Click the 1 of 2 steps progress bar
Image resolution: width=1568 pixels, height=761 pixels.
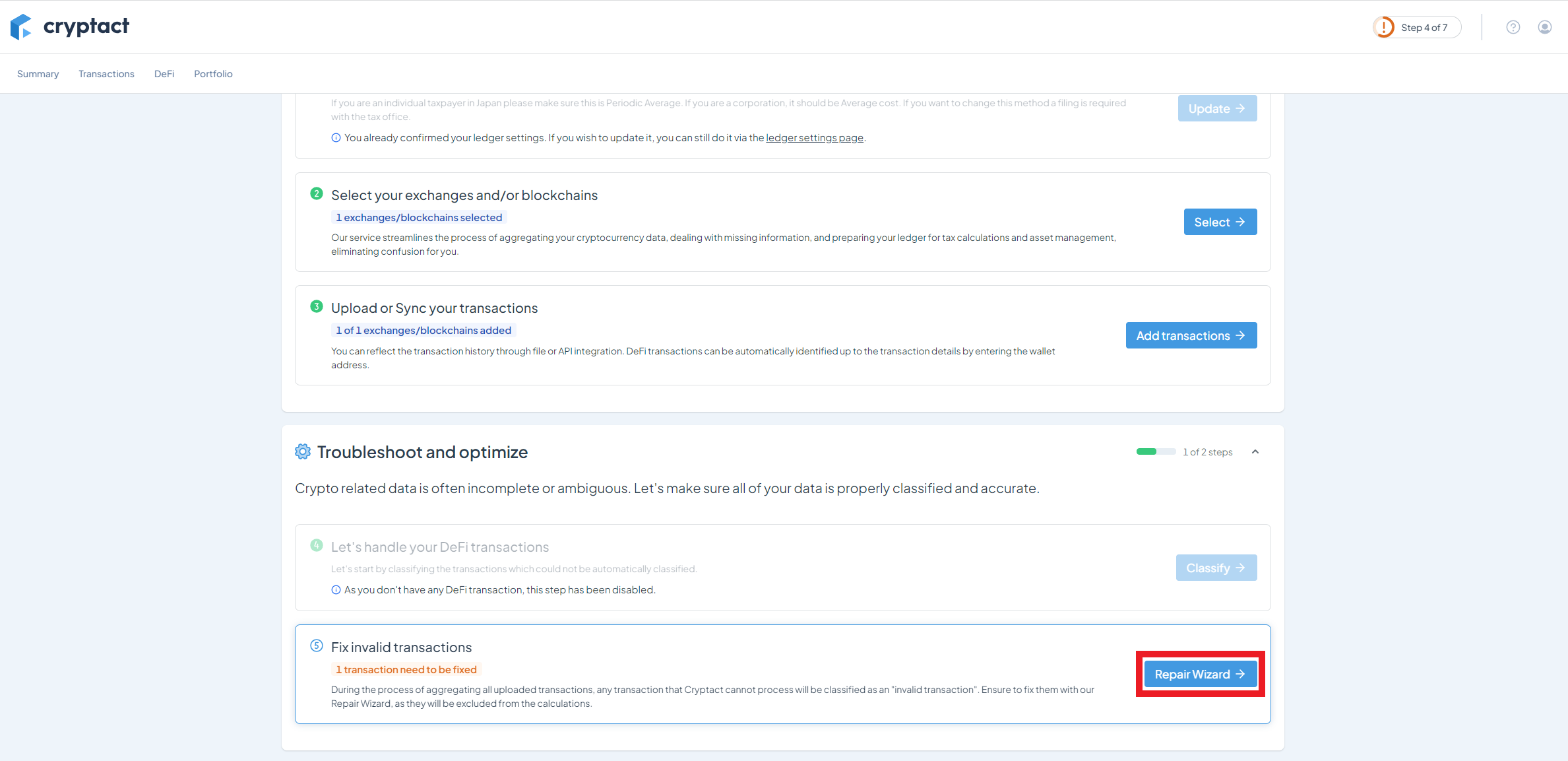coord(1156,452)
